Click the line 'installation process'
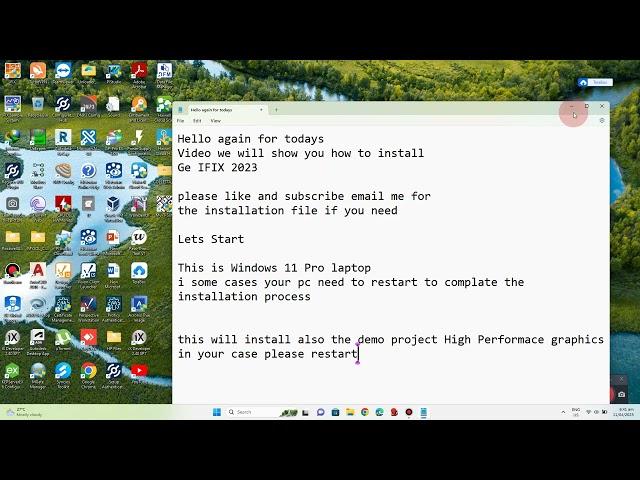This screenshot has width=640, height=480. click(x=244, y=296)
